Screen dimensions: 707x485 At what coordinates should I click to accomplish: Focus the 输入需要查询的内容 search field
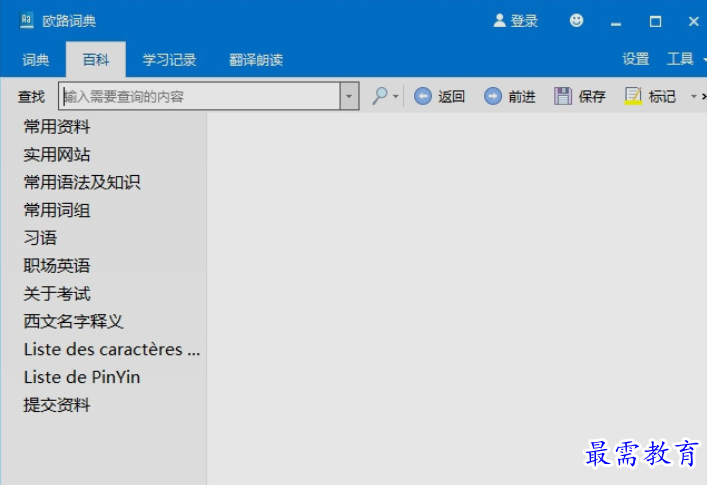coord(199,96)
